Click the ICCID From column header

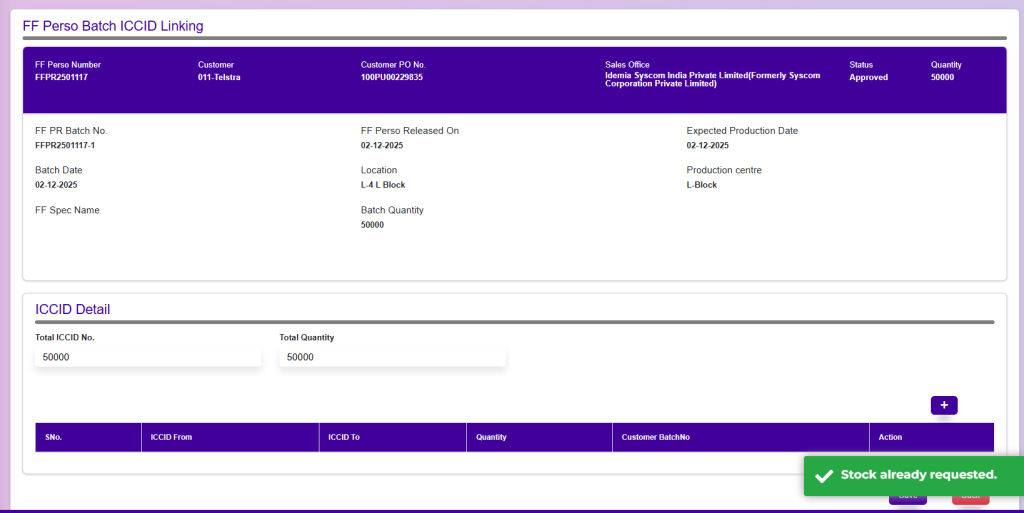171,437
